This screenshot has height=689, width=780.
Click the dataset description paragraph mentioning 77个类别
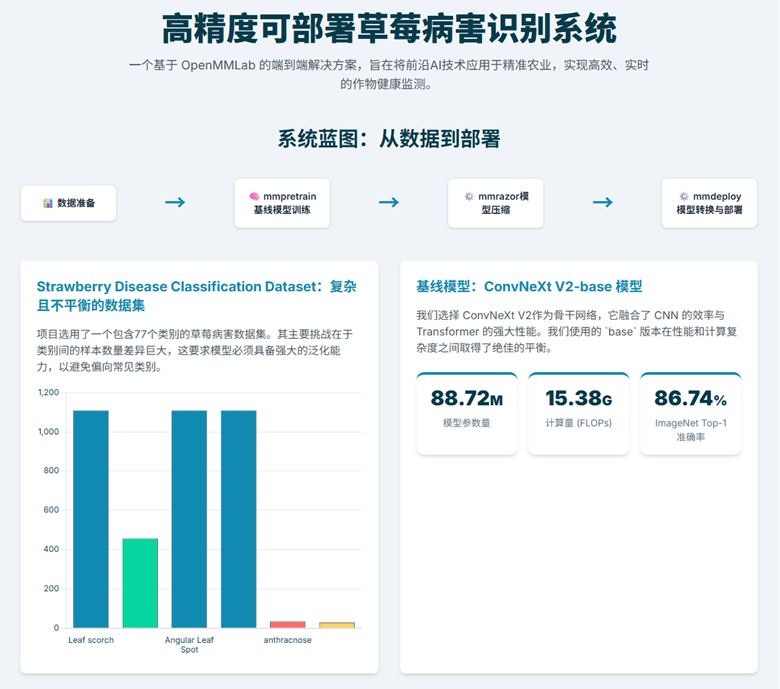click(x=195, y=351)
